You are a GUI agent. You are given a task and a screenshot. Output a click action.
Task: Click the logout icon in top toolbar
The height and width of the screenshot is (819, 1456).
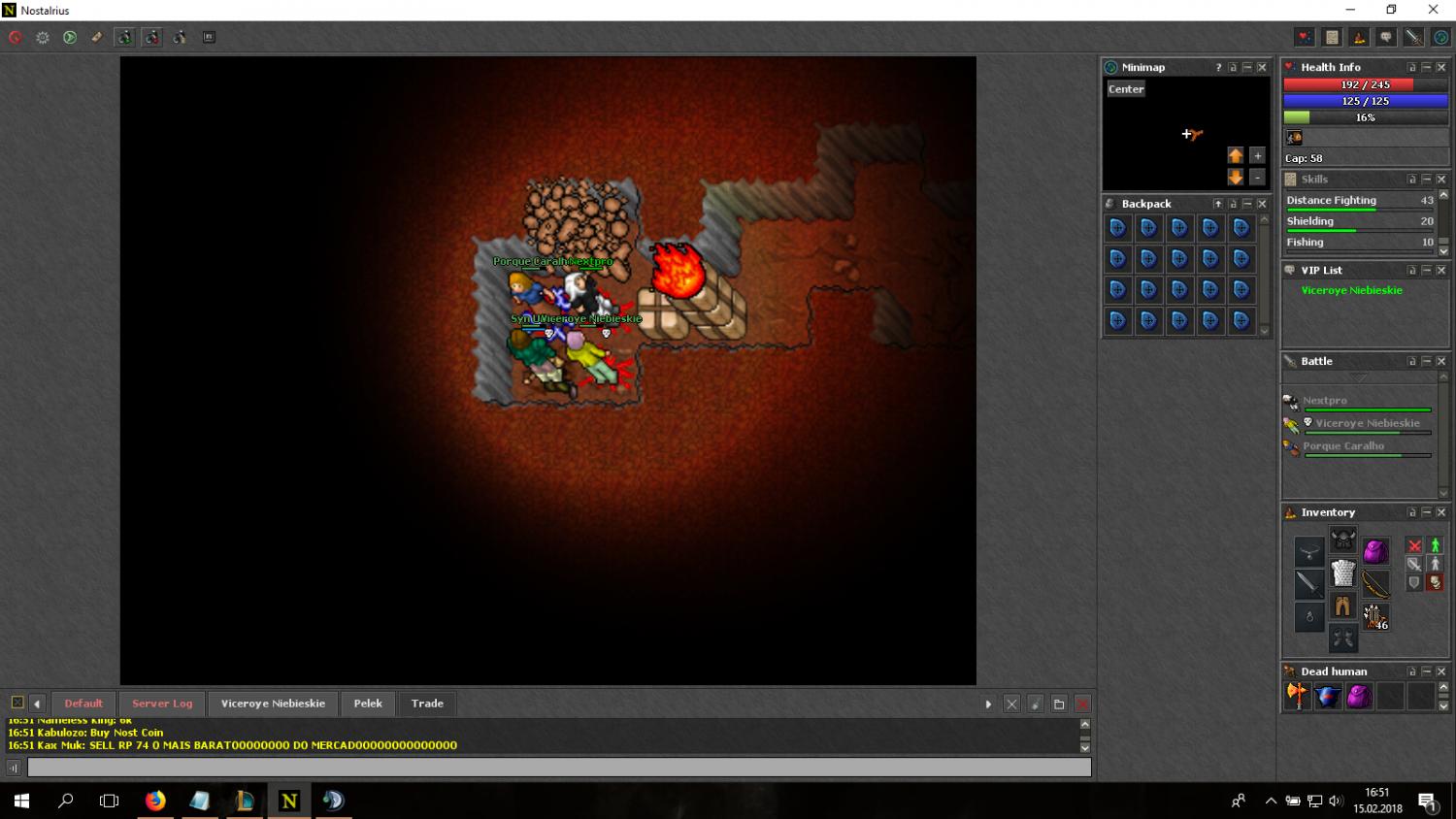tap(16, 37)
